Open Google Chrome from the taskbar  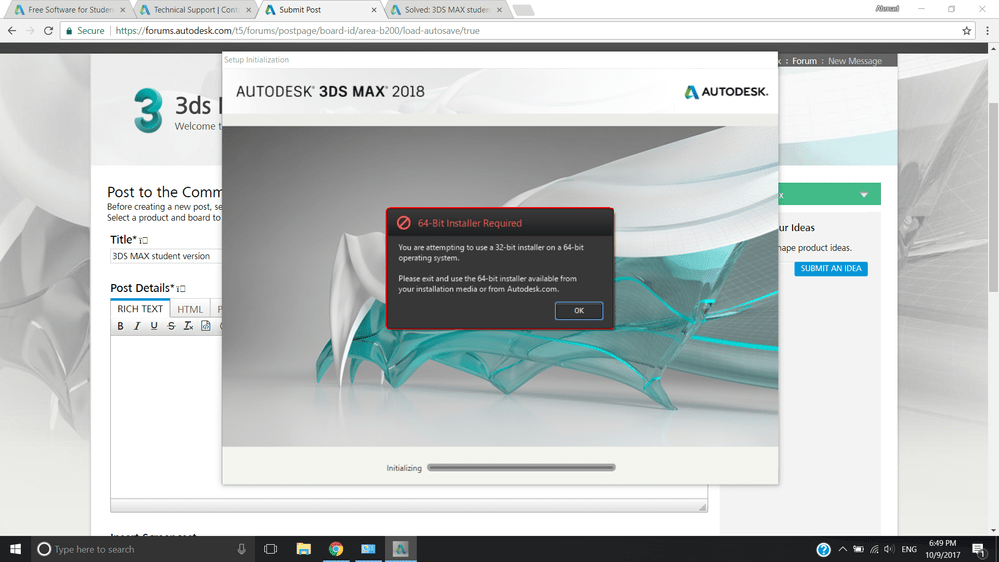tap(336, 549)
